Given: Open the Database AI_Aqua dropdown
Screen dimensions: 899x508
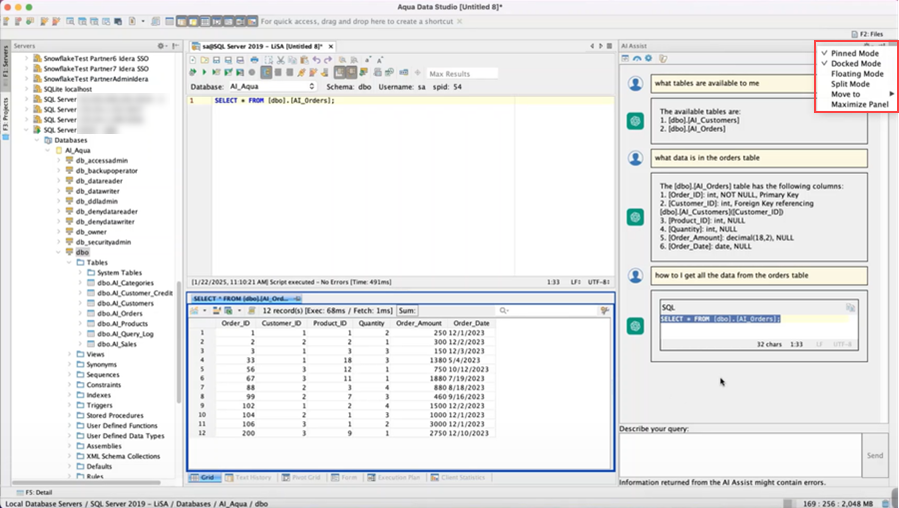Looking at the screenshot, I should pos(272,87).
